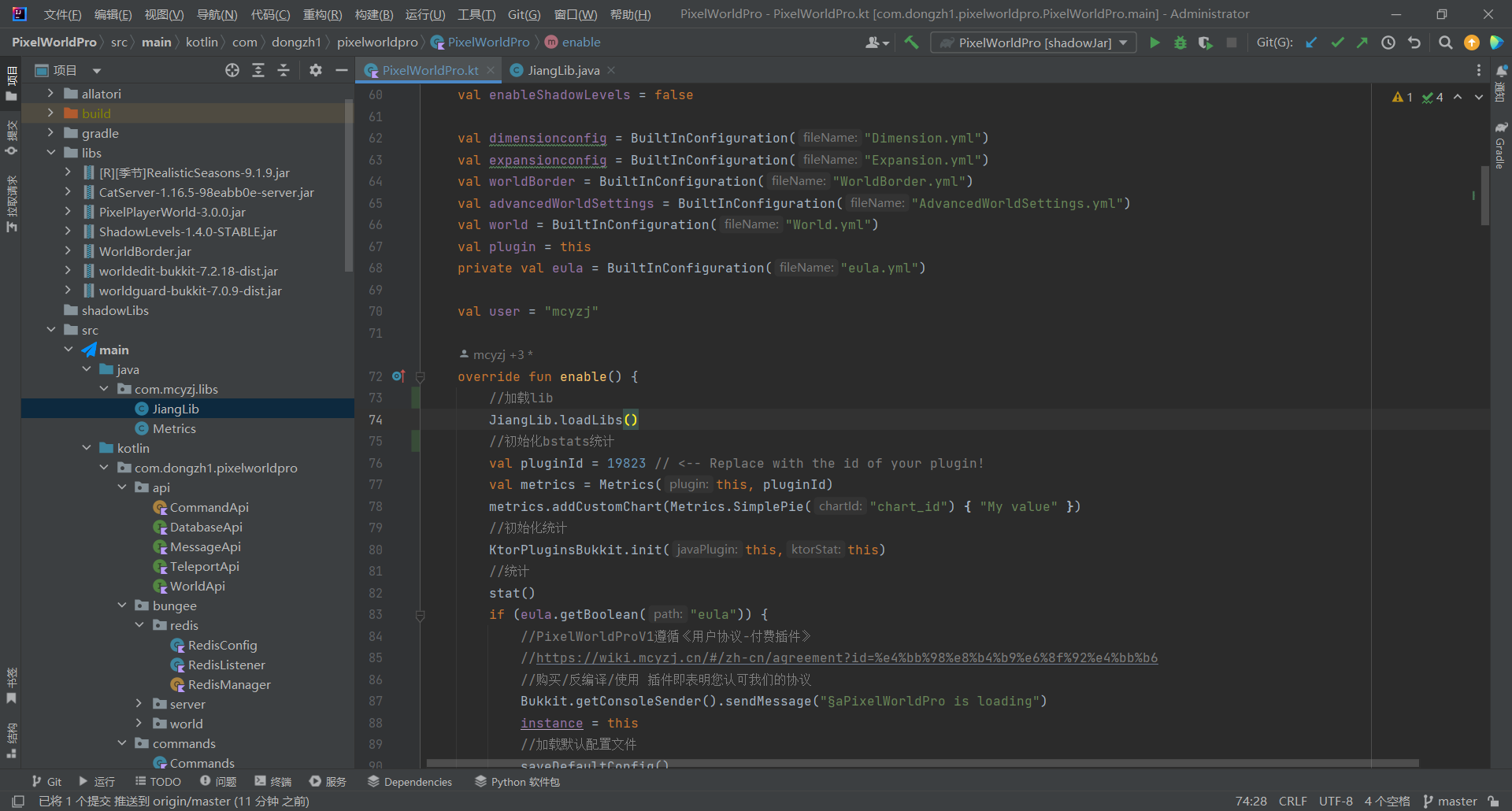The height and width of the screenshot is (811, 1512).
Task: Select the Metrics class in tree
Action: click(x=174, y=428)
